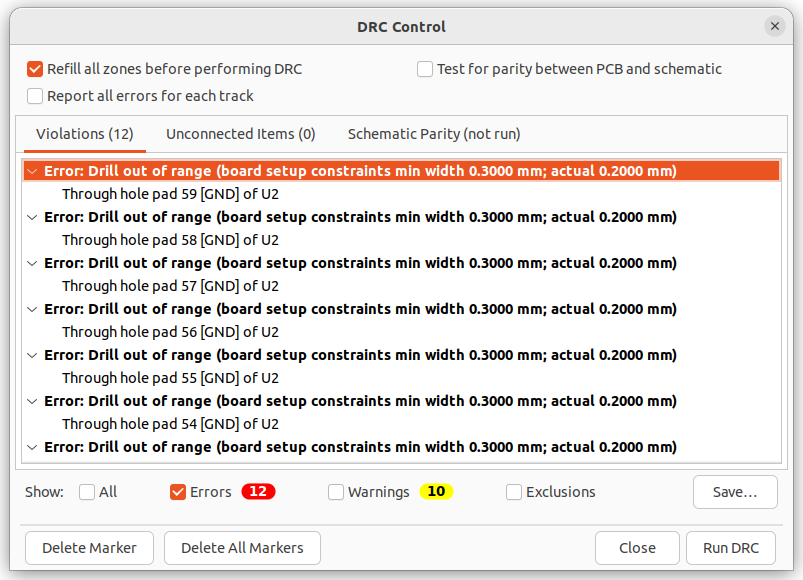803x580 pixels.
Task: Toggle the Warnings filter checkbox
Action: click(x=336, y=492)
